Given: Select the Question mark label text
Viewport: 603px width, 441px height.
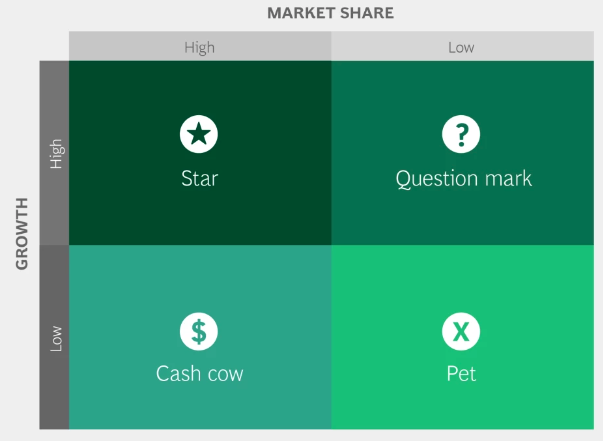Looking at the screenshot, I should 463,179.
